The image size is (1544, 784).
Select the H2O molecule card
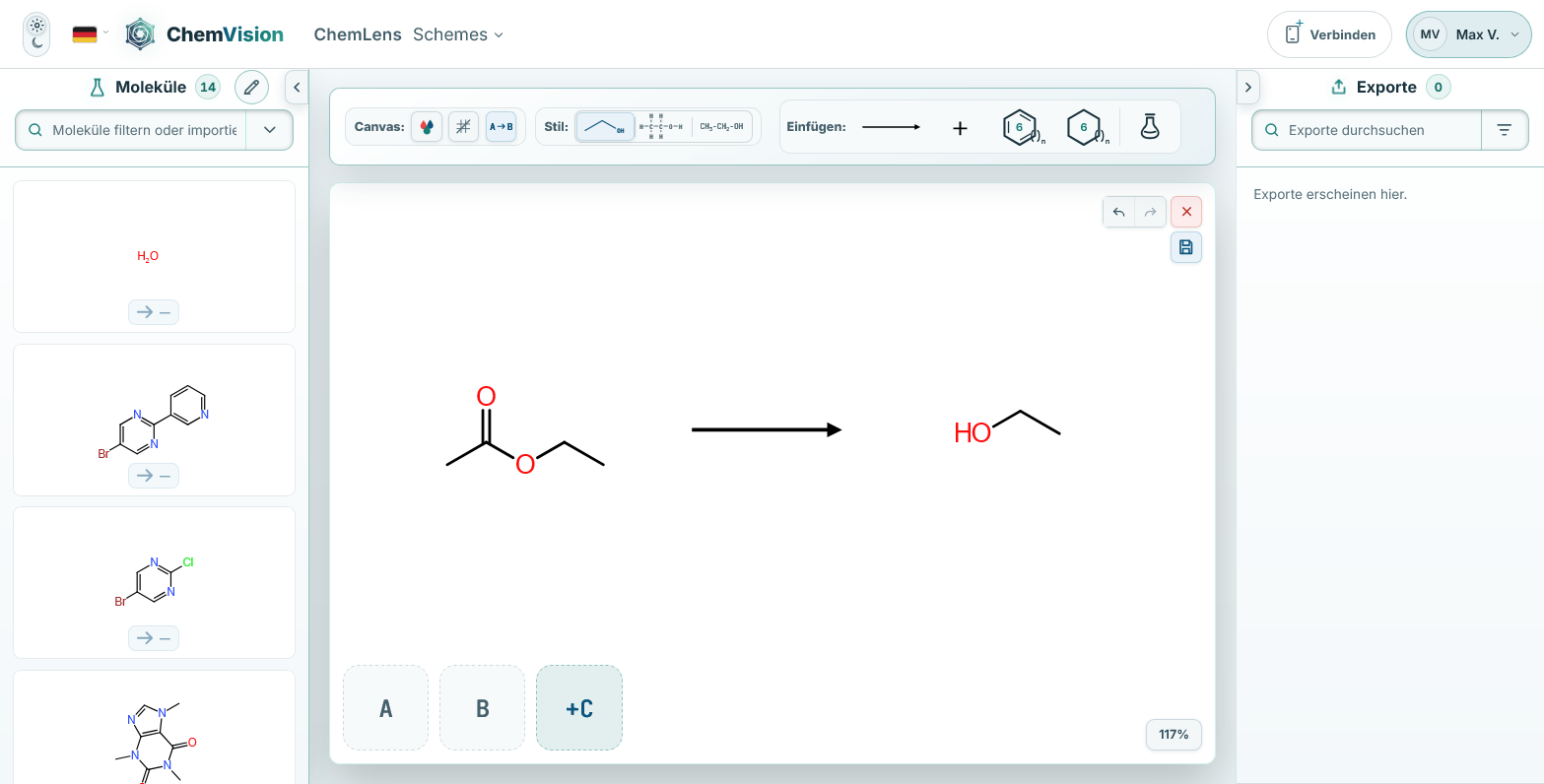tap(154, 256)
